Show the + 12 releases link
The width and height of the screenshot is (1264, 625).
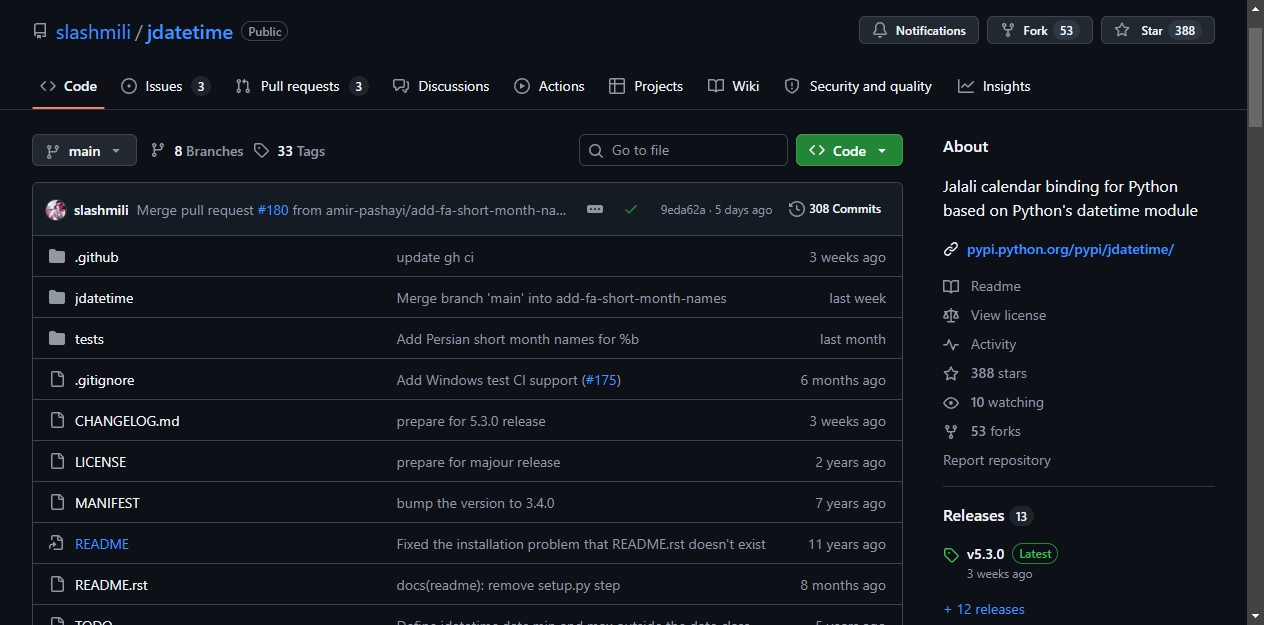(x=984, y=609)
